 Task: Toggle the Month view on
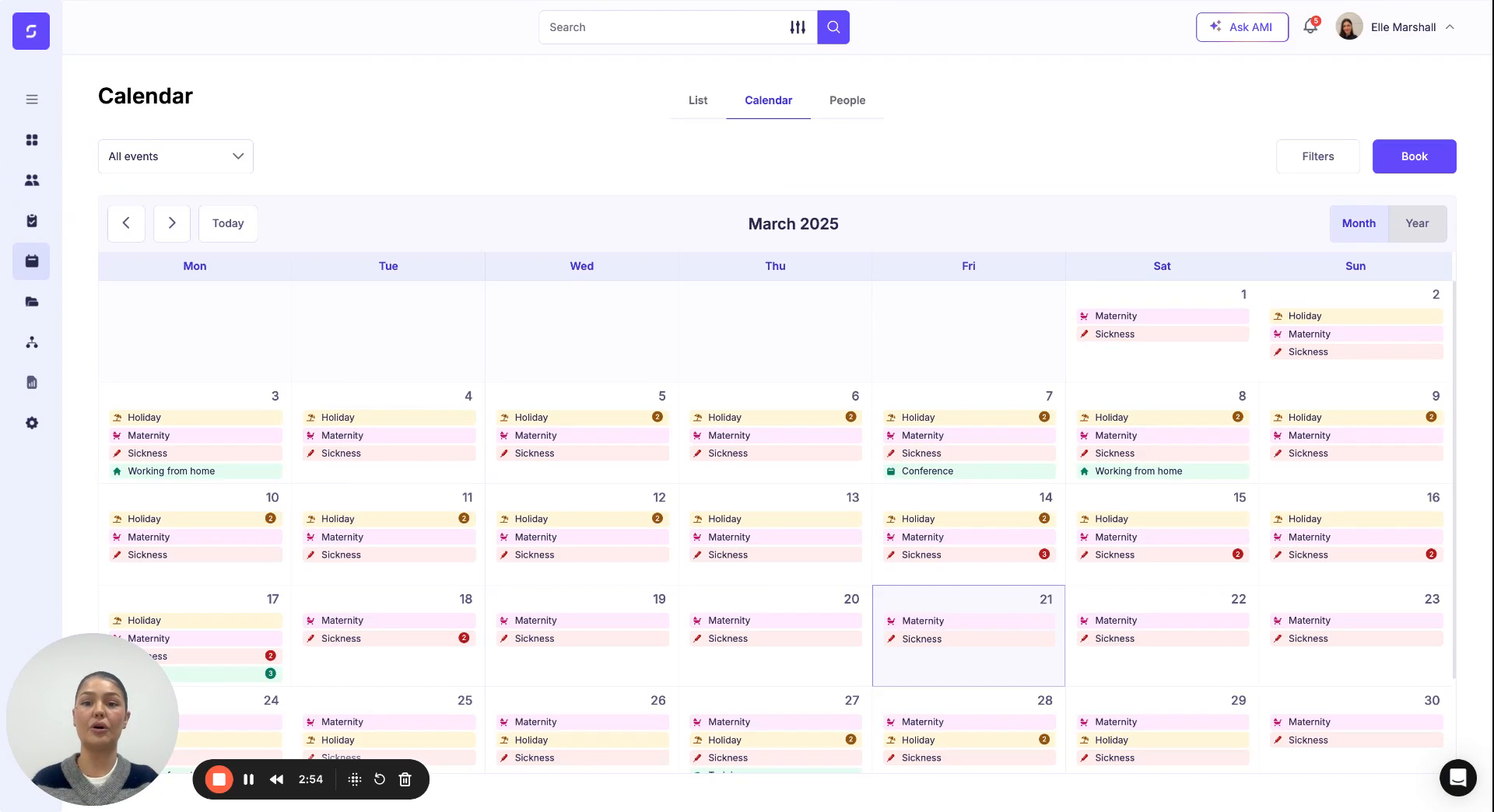[1359, 223]
